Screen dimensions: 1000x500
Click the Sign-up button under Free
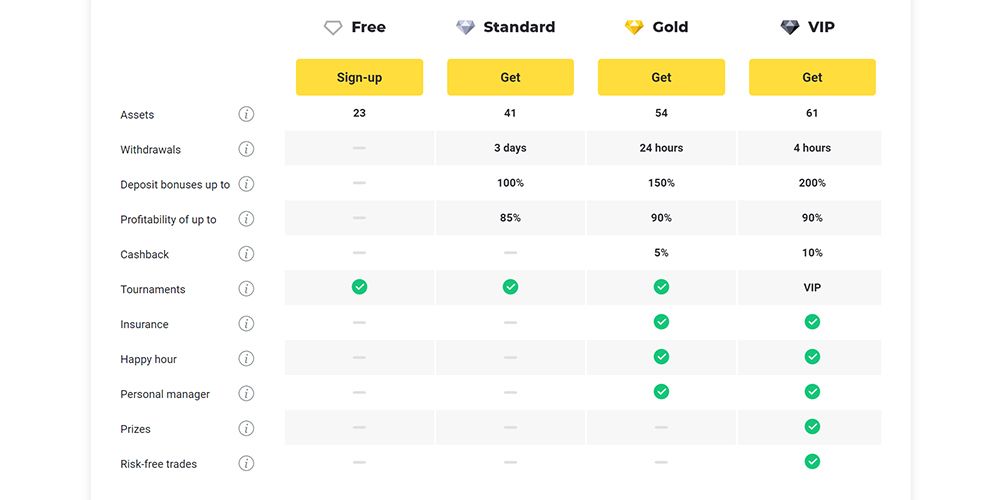coord(359,77)
